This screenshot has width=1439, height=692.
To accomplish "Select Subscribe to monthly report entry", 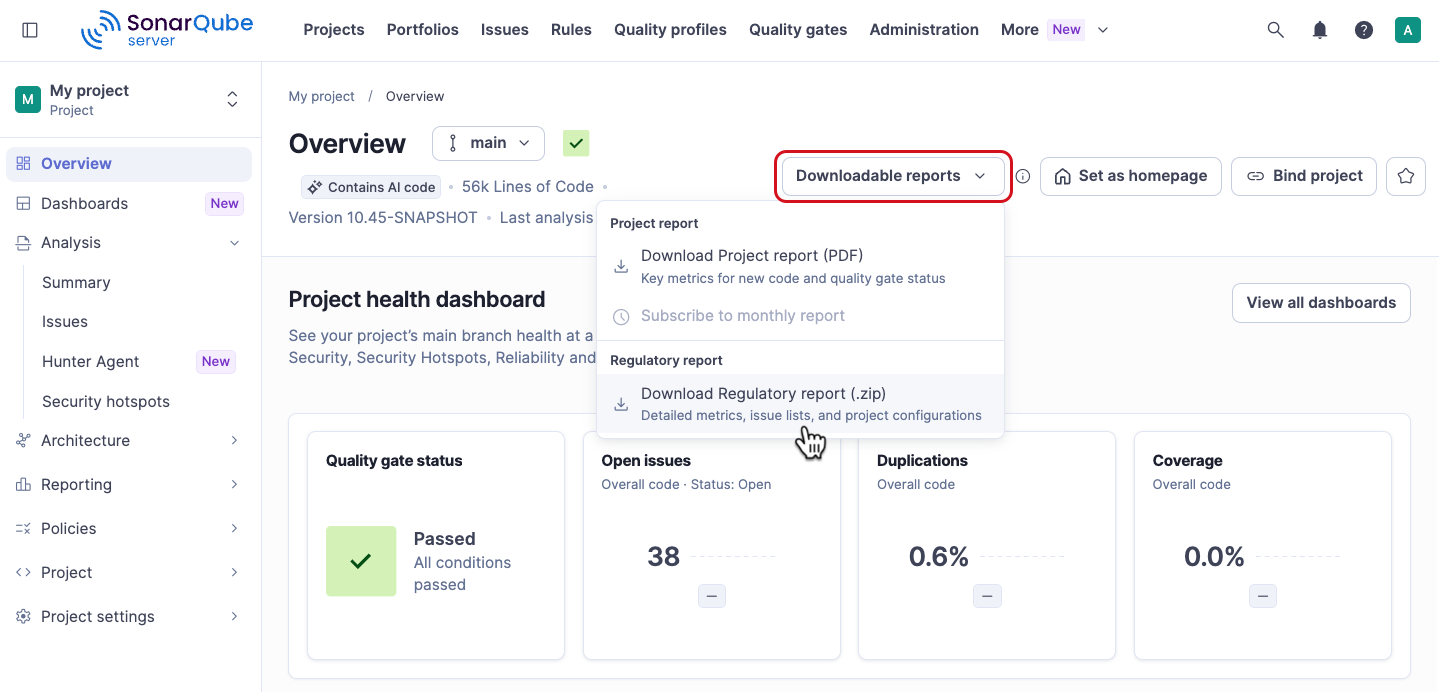I will tap(800, 316).
